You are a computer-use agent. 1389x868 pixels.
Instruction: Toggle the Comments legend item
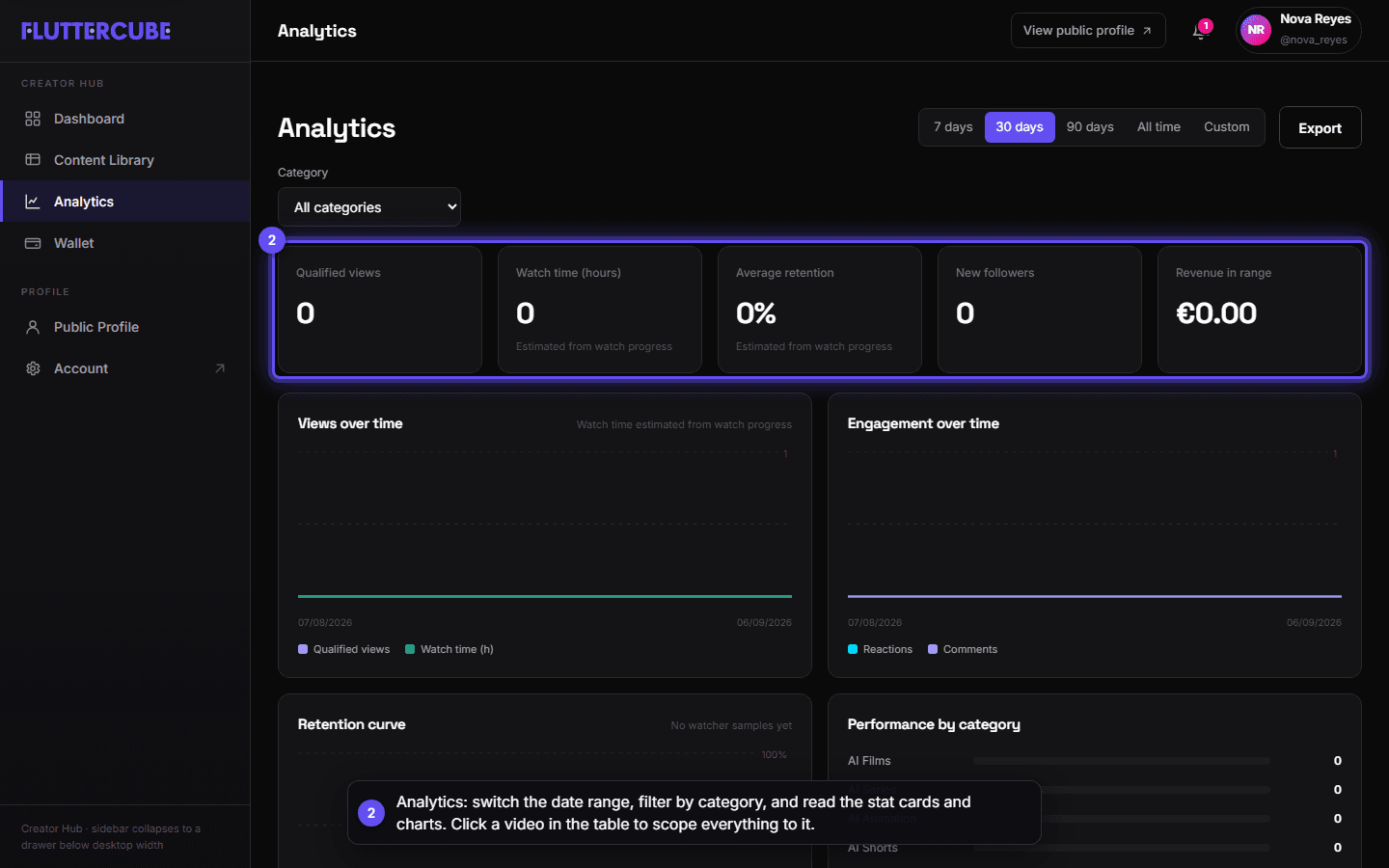[963, 649]
